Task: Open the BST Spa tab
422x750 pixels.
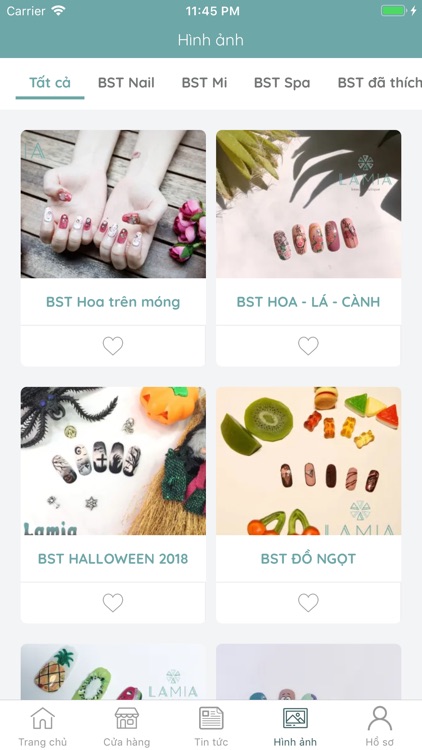Action: (282, 83)
